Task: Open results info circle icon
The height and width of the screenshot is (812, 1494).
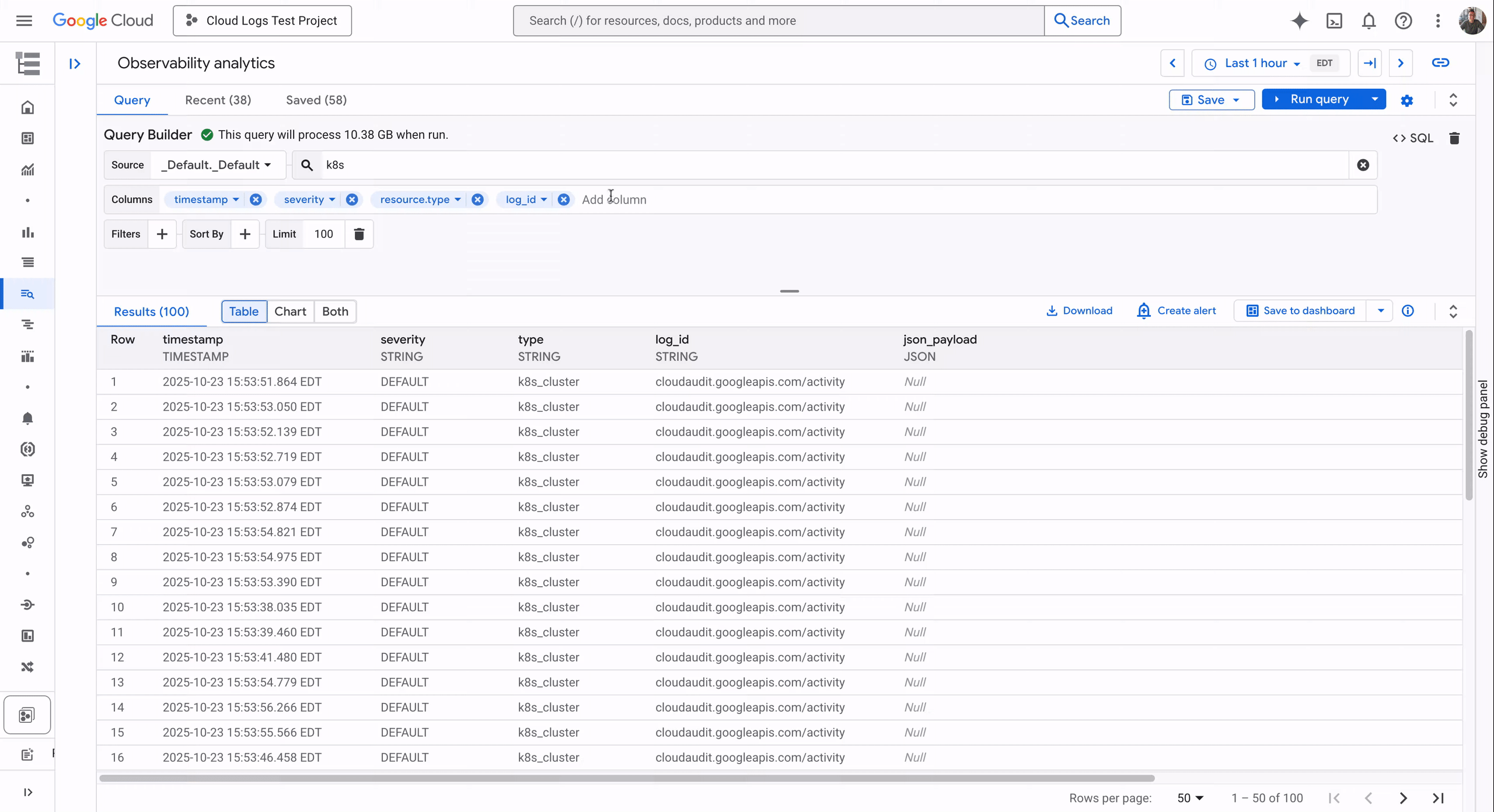Action: pyautogui.click(x=1408, y=311)
